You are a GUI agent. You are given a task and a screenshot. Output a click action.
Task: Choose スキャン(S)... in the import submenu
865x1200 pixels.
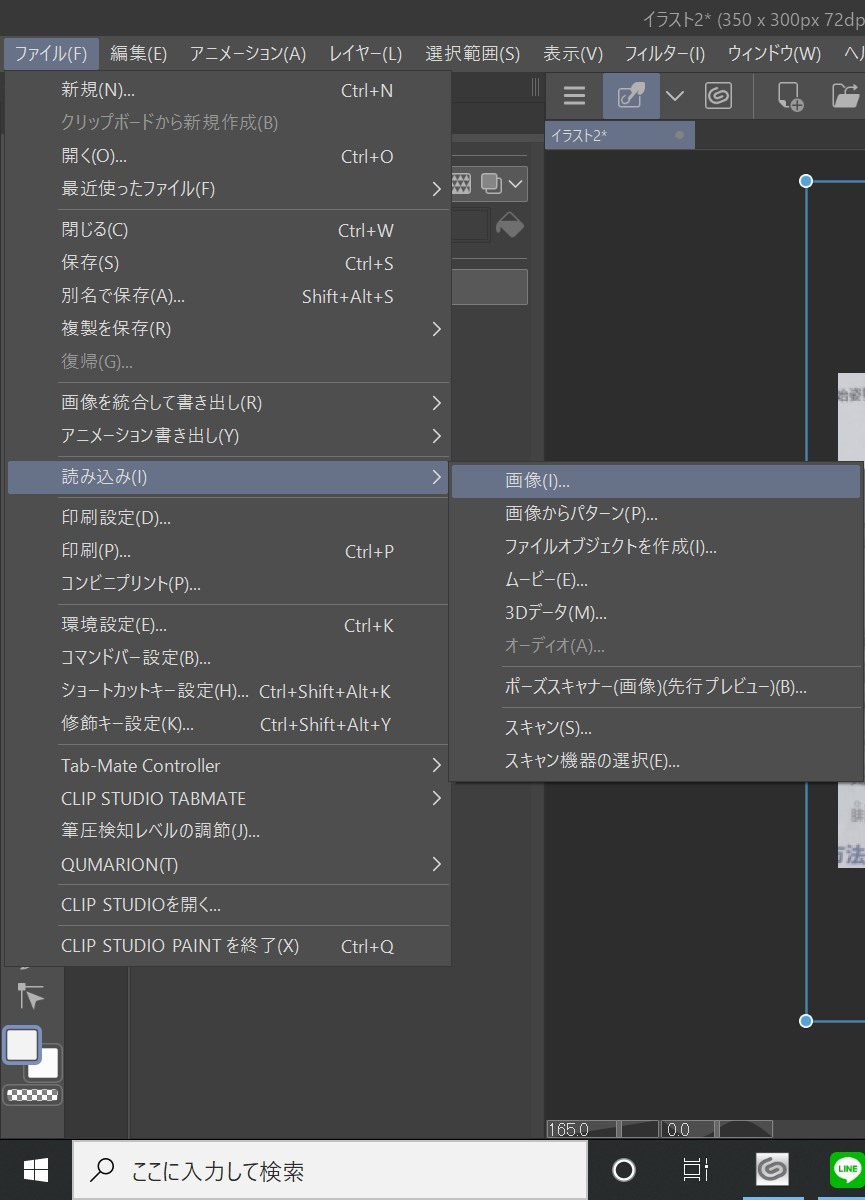(656, 728)
